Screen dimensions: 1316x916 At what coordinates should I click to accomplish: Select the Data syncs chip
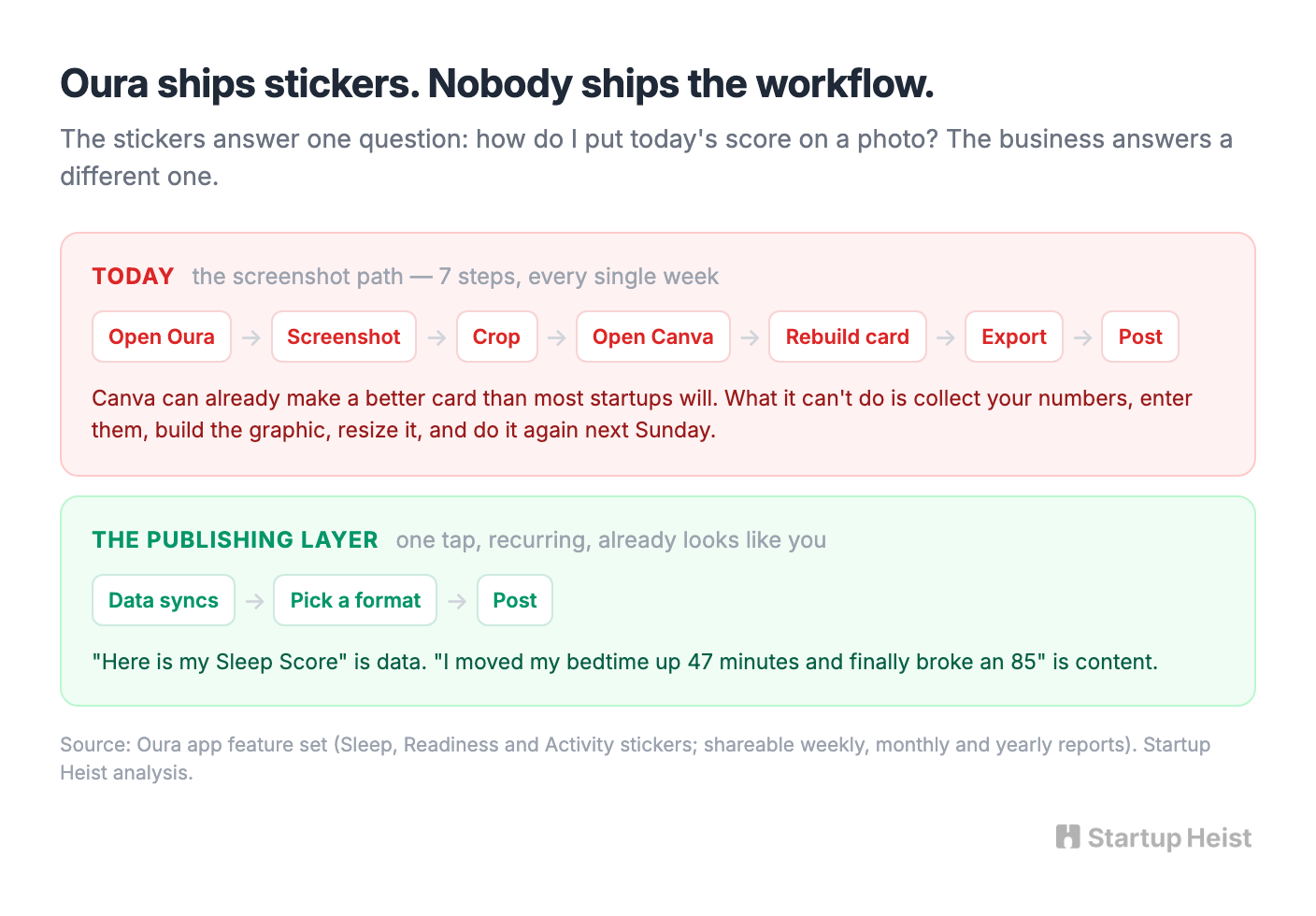pos(164,600)
